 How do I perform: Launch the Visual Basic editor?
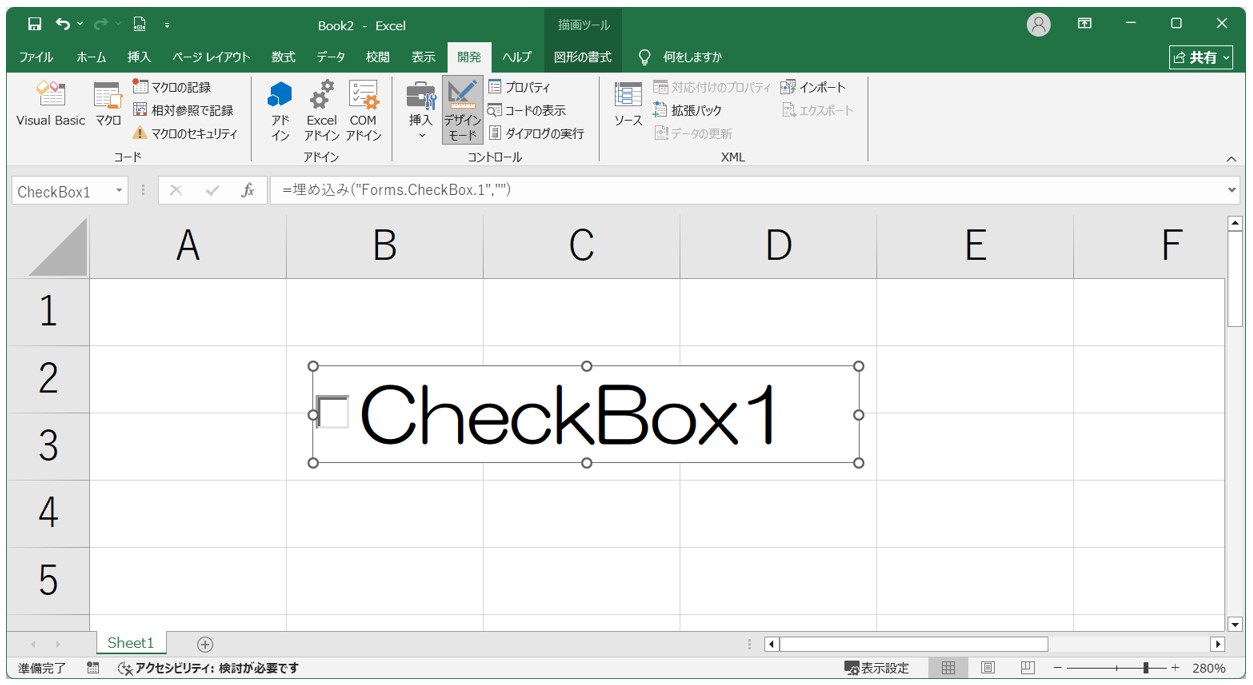pos(51,105)
